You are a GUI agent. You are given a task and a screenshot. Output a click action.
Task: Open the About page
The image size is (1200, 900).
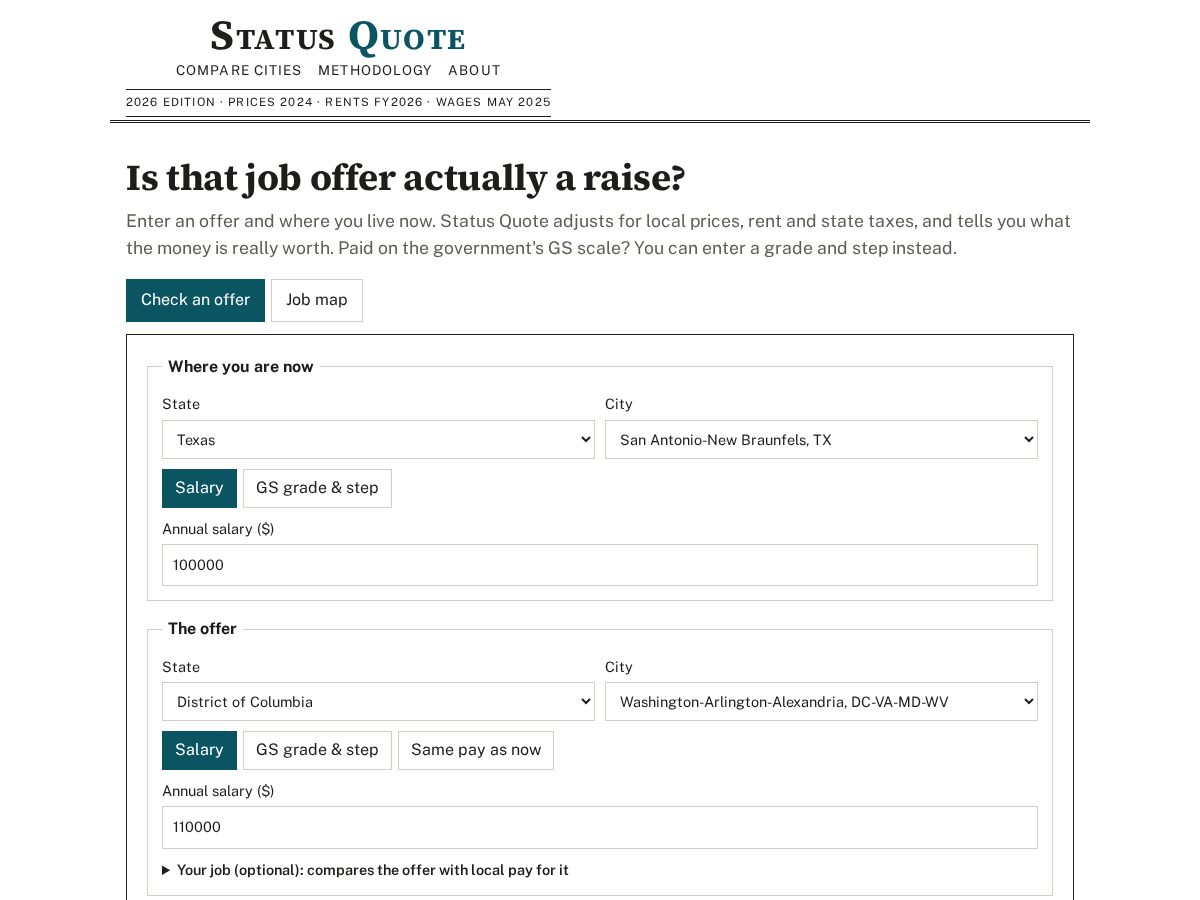click(474, 70)
